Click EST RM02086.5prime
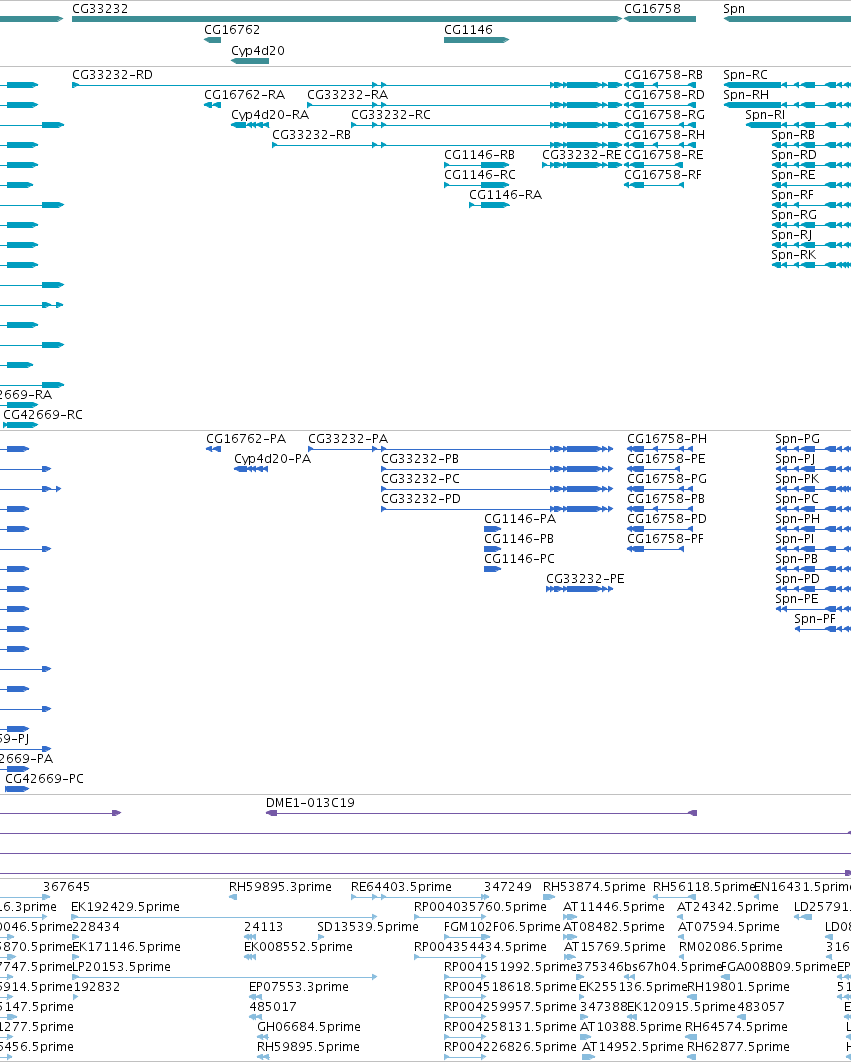 730,946
